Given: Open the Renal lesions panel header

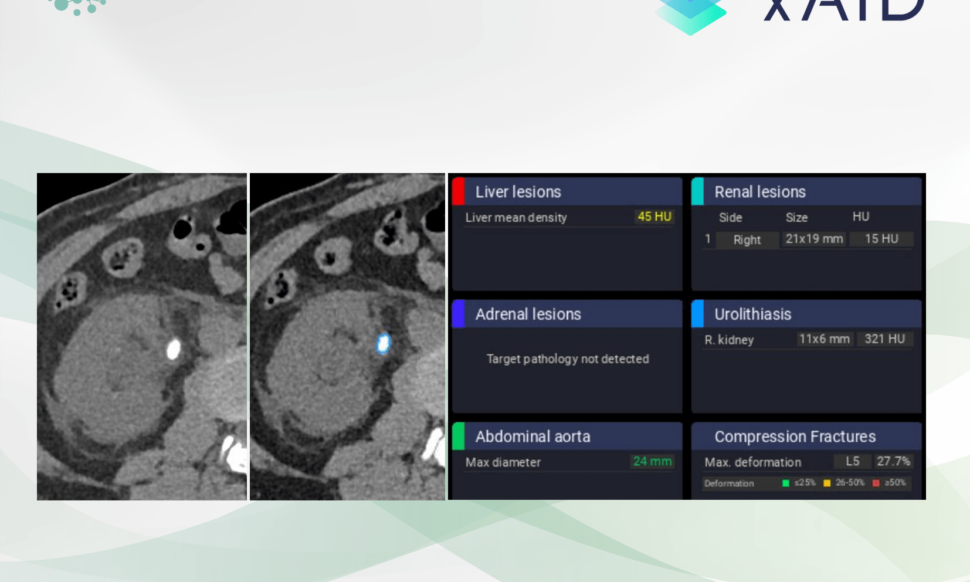Looking at the screenshot, I should click(807, 191).
